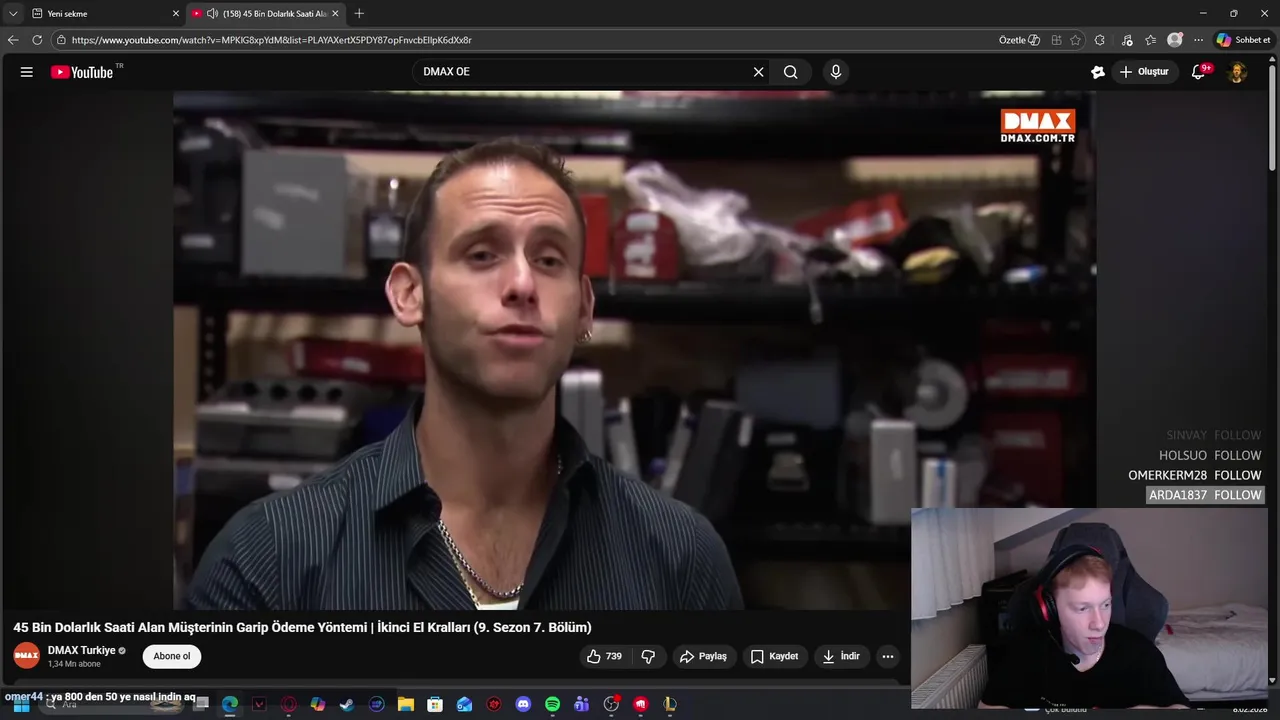Open Spotify from the taskbar
Image resolution: width=1280 pixels, height=720 pixels.
[553, 704]
